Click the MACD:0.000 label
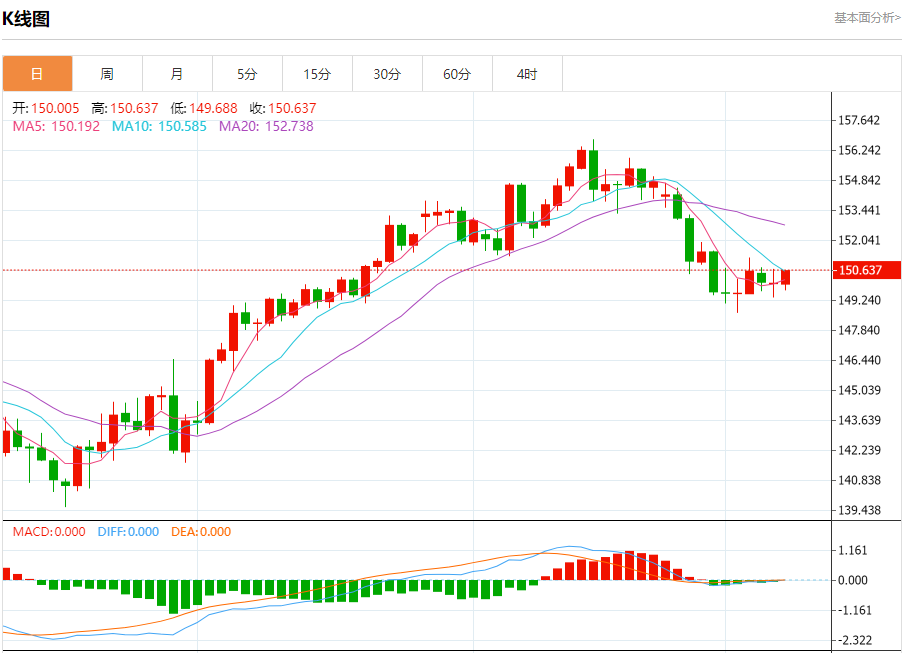The width and height of the screenshot is (907, 653). point(49,532)
